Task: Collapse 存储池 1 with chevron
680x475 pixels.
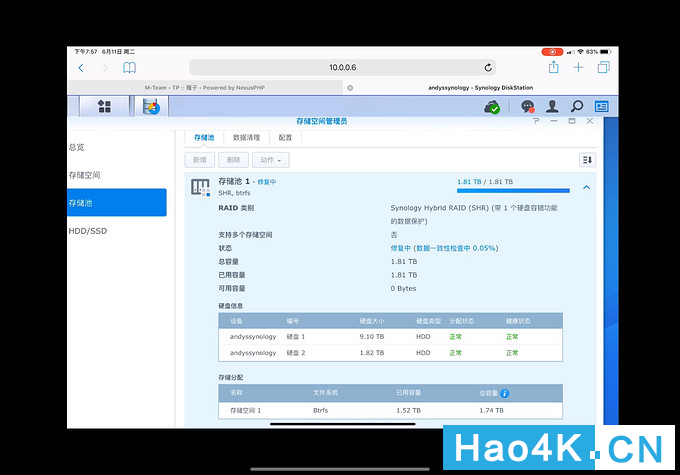Action: 586,187
